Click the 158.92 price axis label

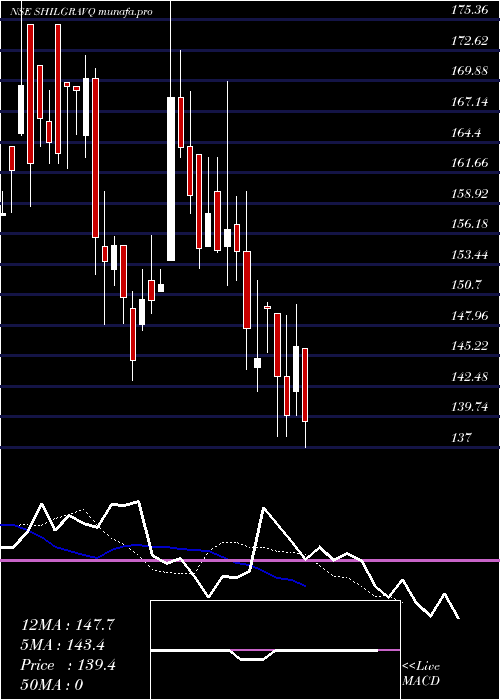point(469,194)
